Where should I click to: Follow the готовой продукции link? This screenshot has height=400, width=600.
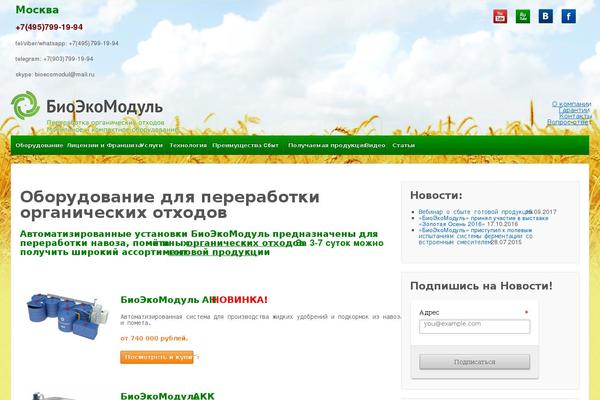pyautogui.click(x=219, y=252)
